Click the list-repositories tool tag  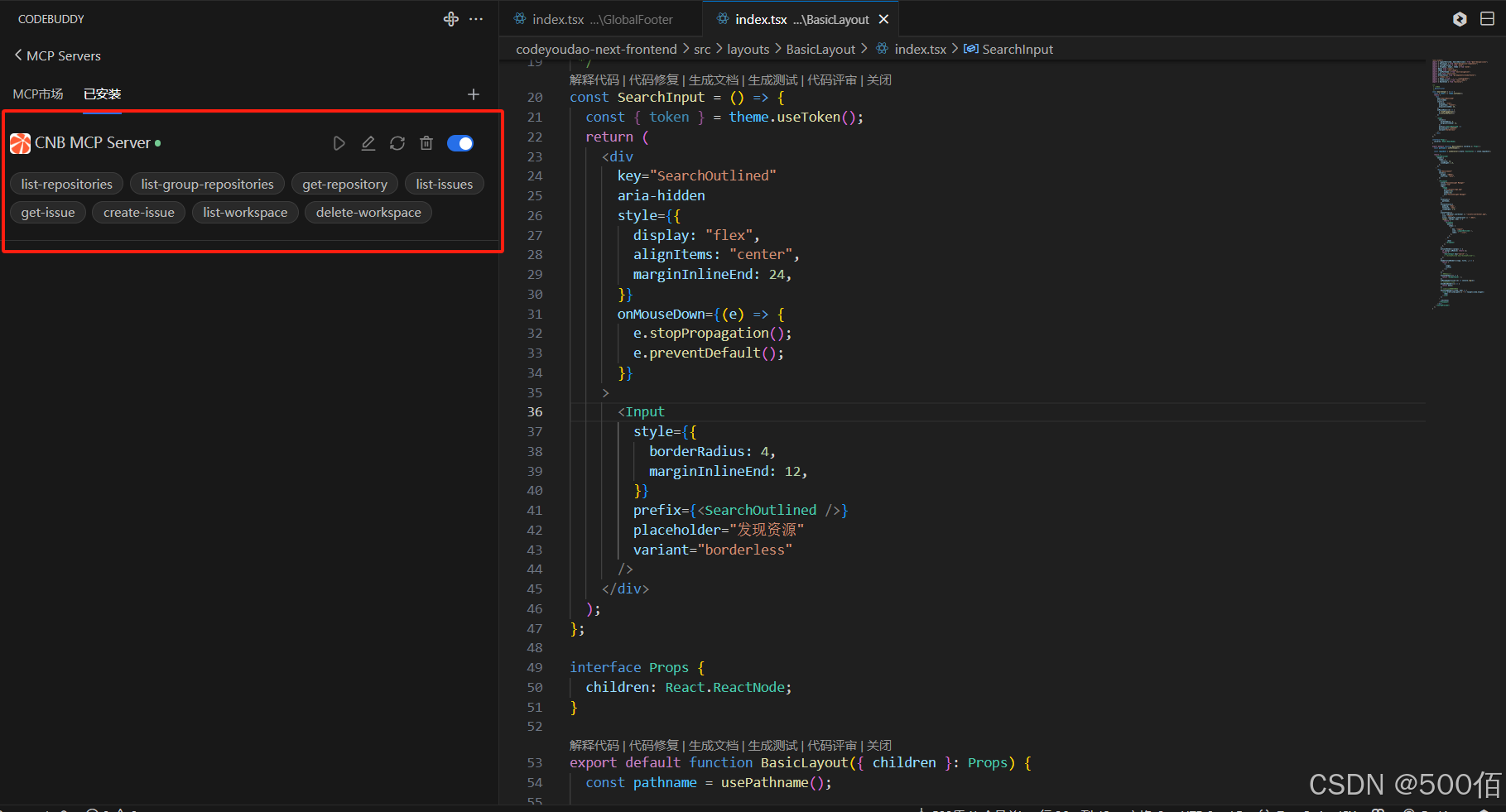point(67,184)
